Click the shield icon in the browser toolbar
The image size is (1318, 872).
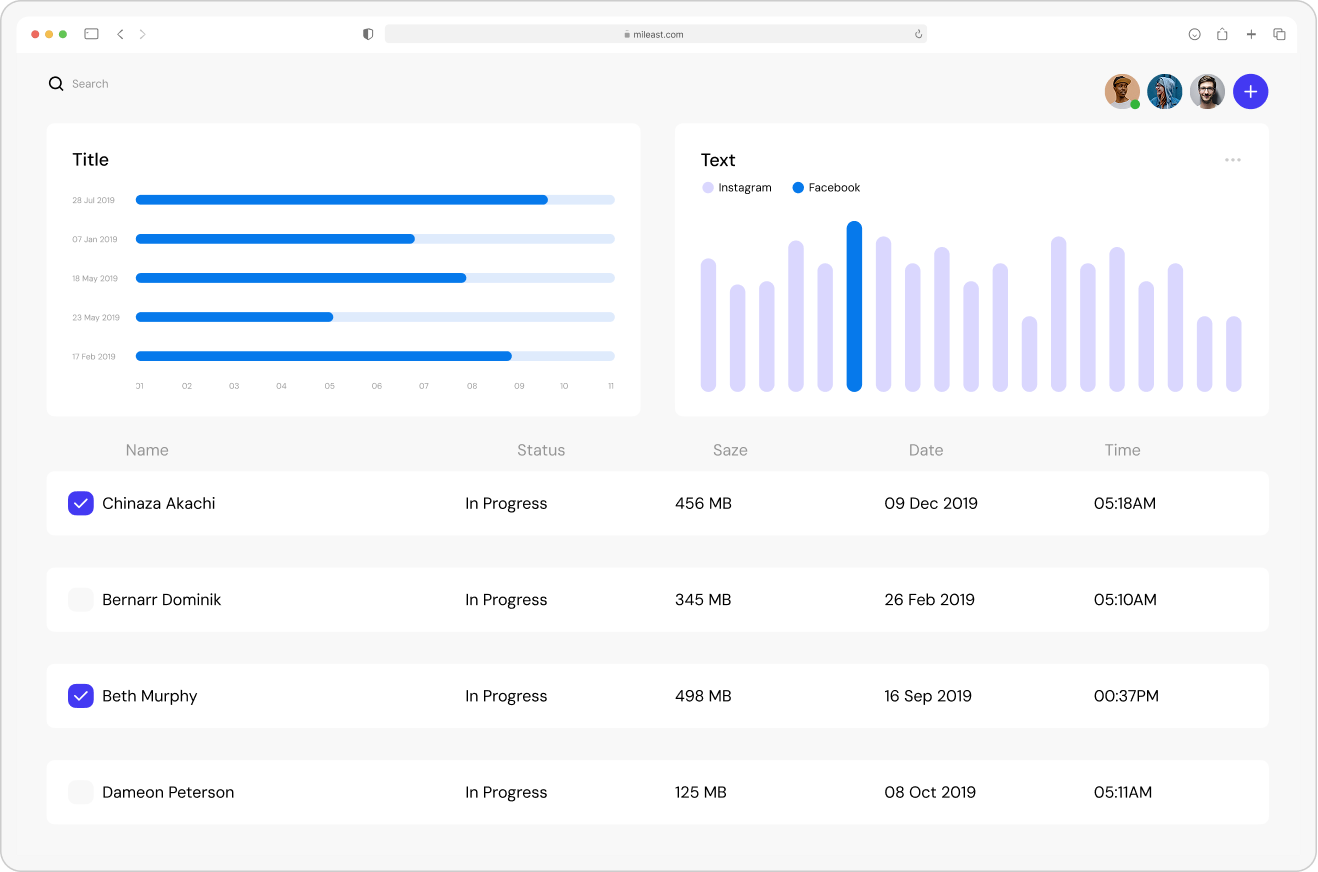coord(368,33)
